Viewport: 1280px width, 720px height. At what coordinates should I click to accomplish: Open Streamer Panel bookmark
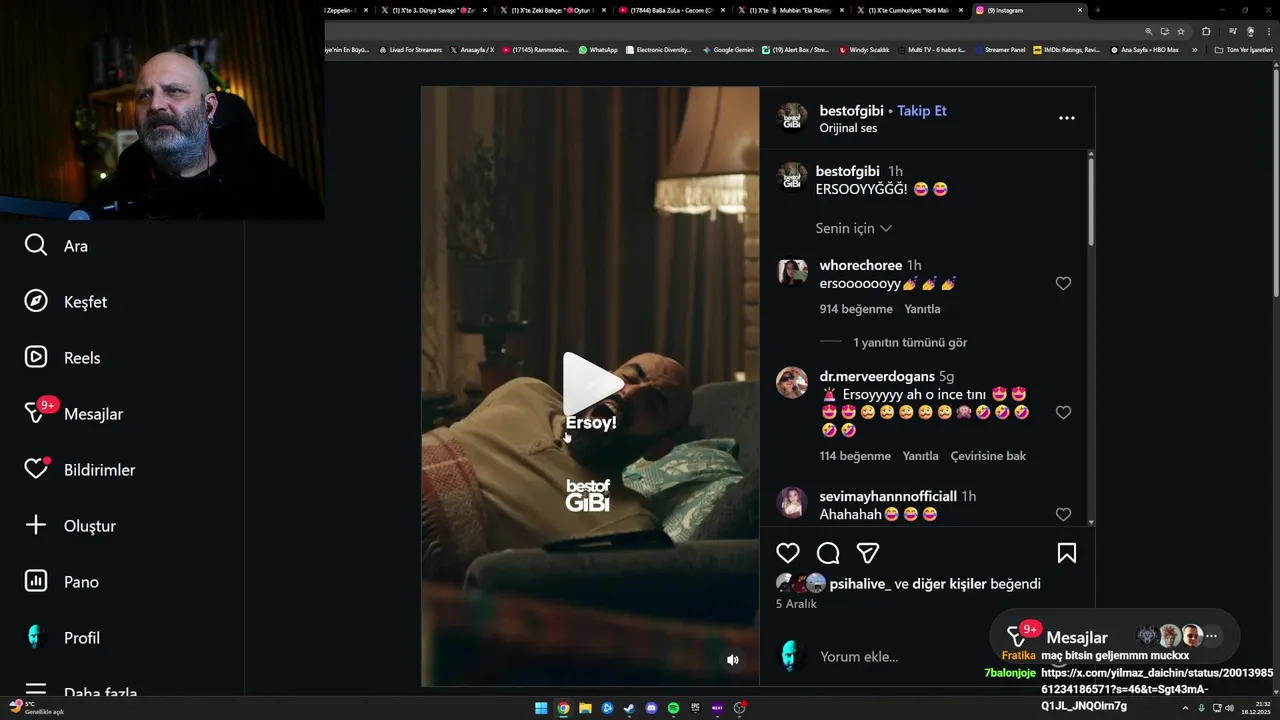[999, 50]
